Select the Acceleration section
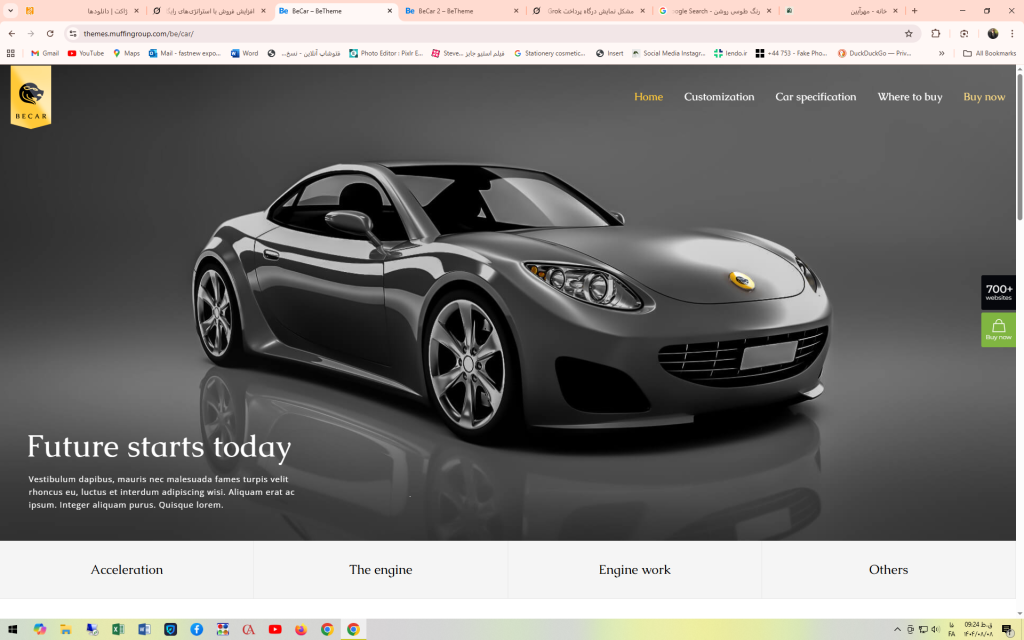Image resolution: width=1024 pixels, height=640 pixels. pyautogui.click(x=127, y=570)
